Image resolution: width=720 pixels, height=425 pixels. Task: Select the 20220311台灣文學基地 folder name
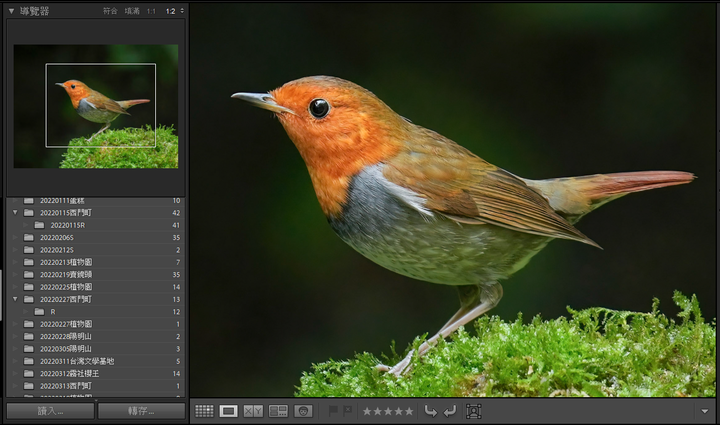pos(77,361)
